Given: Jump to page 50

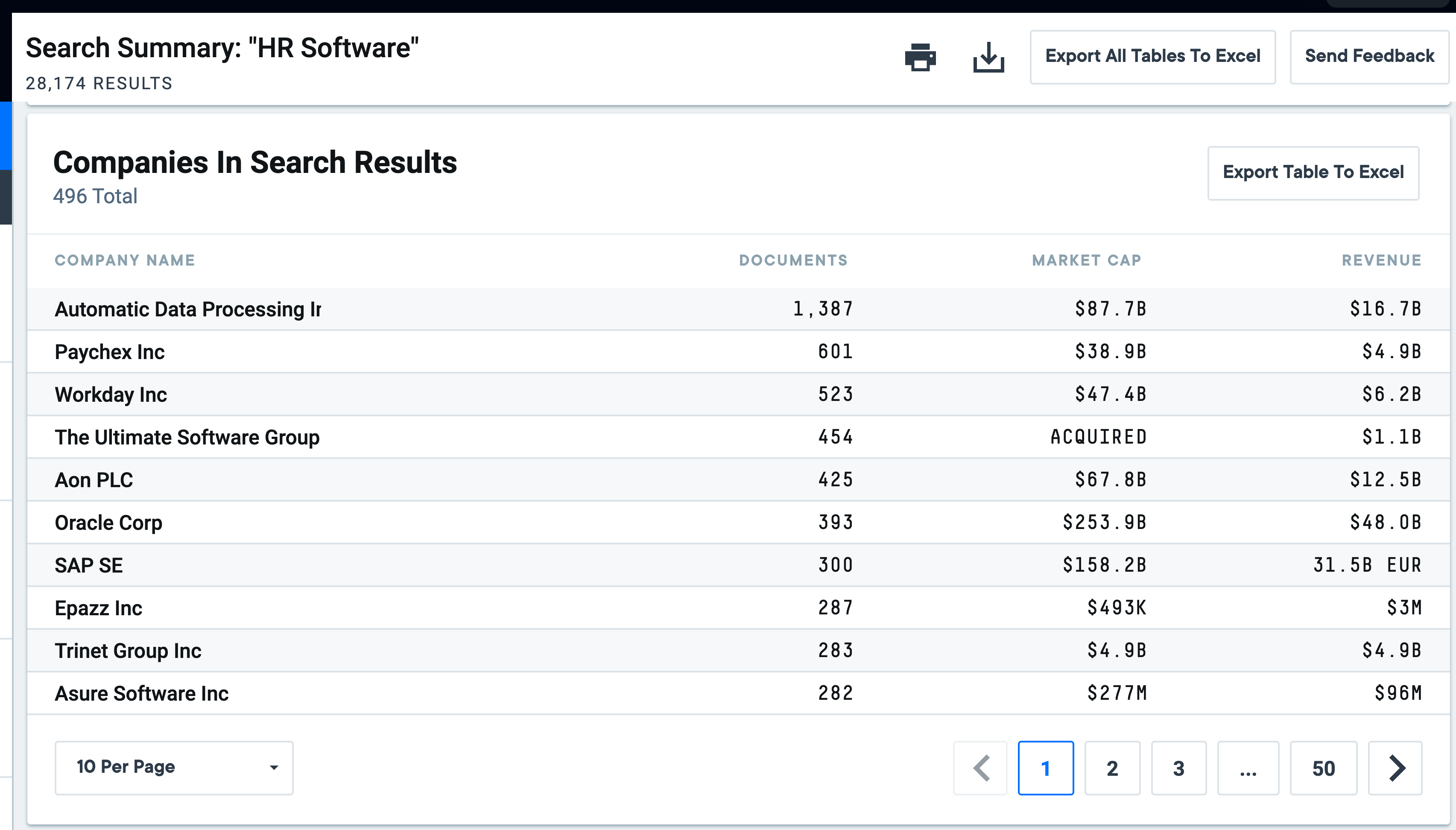Looking at the screenshot, I should click(1323, 768).
